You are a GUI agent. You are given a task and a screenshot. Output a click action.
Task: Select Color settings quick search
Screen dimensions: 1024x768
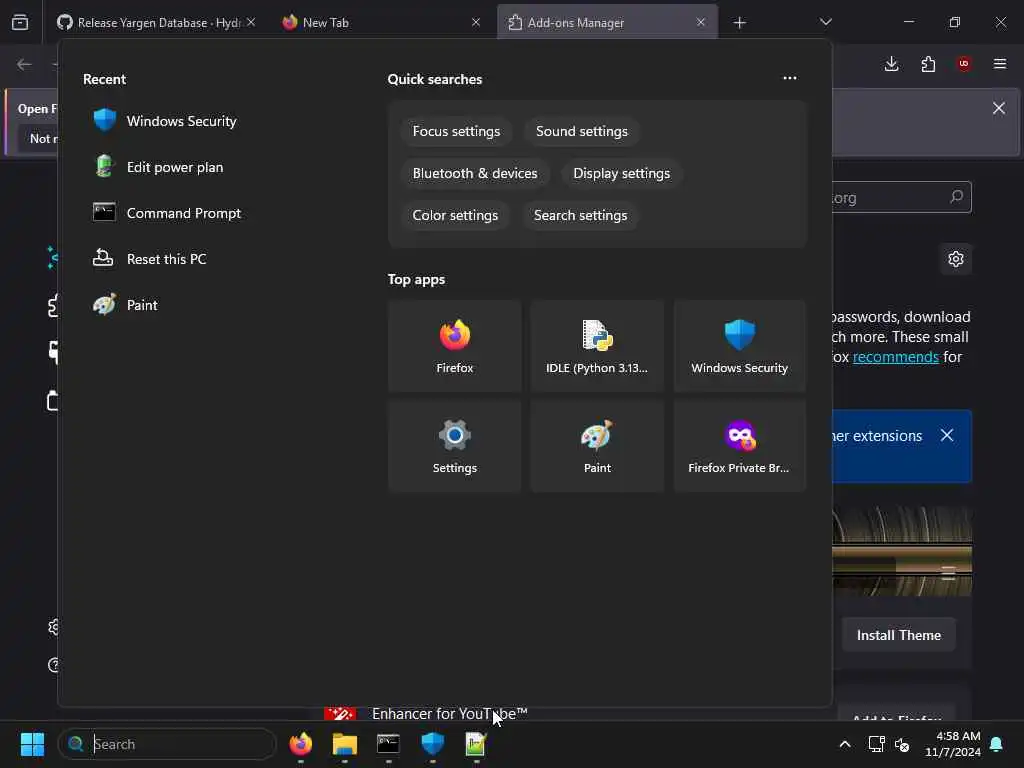(455, 215)
